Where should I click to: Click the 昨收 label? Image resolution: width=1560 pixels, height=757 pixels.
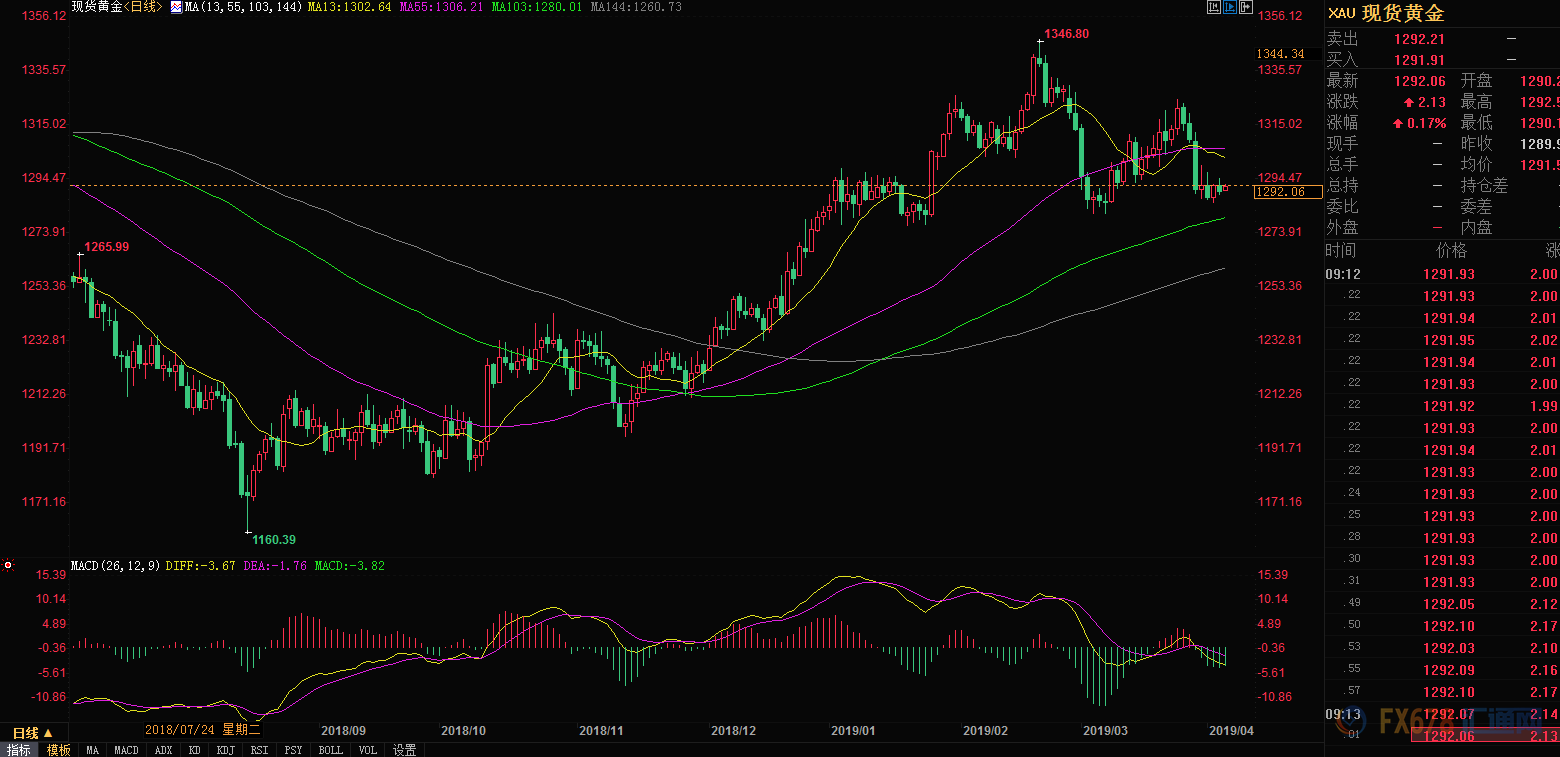(x=1476, y=144)
